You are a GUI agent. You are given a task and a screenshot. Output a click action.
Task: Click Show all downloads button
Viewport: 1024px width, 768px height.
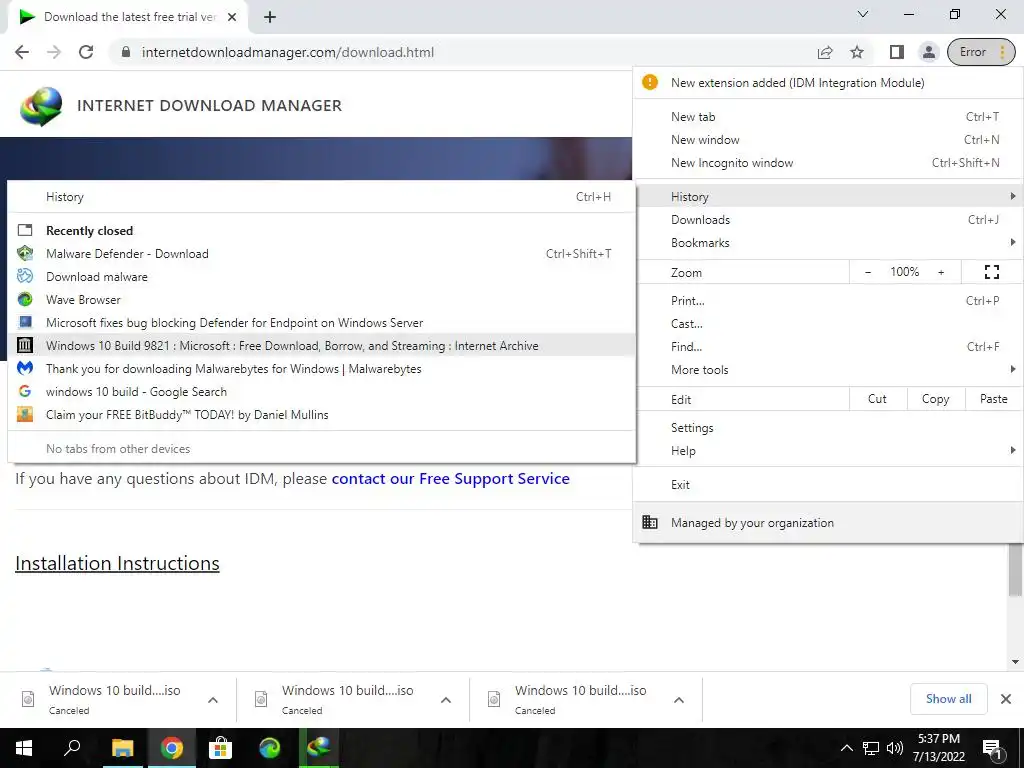pyautogui.click(x=948, y=699)
